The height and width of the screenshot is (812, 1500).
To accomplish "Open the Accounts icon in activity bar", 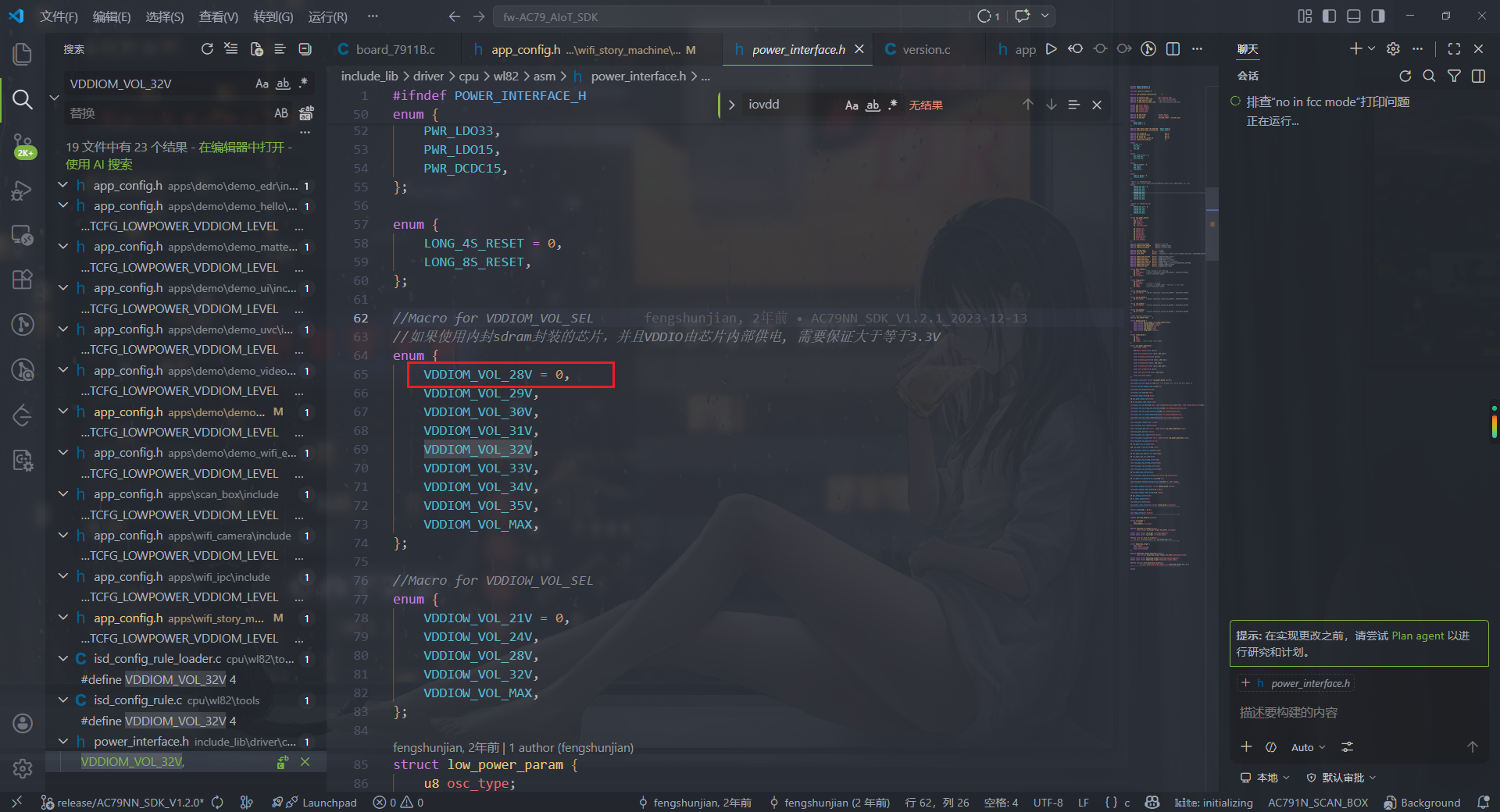I will [x=23, y=723].
